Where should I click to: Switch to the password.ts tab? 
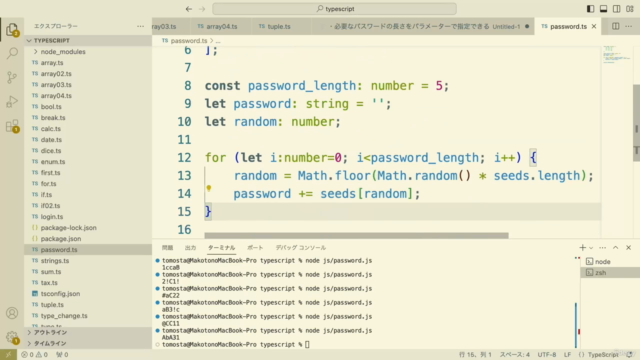[x=568, y=27]
